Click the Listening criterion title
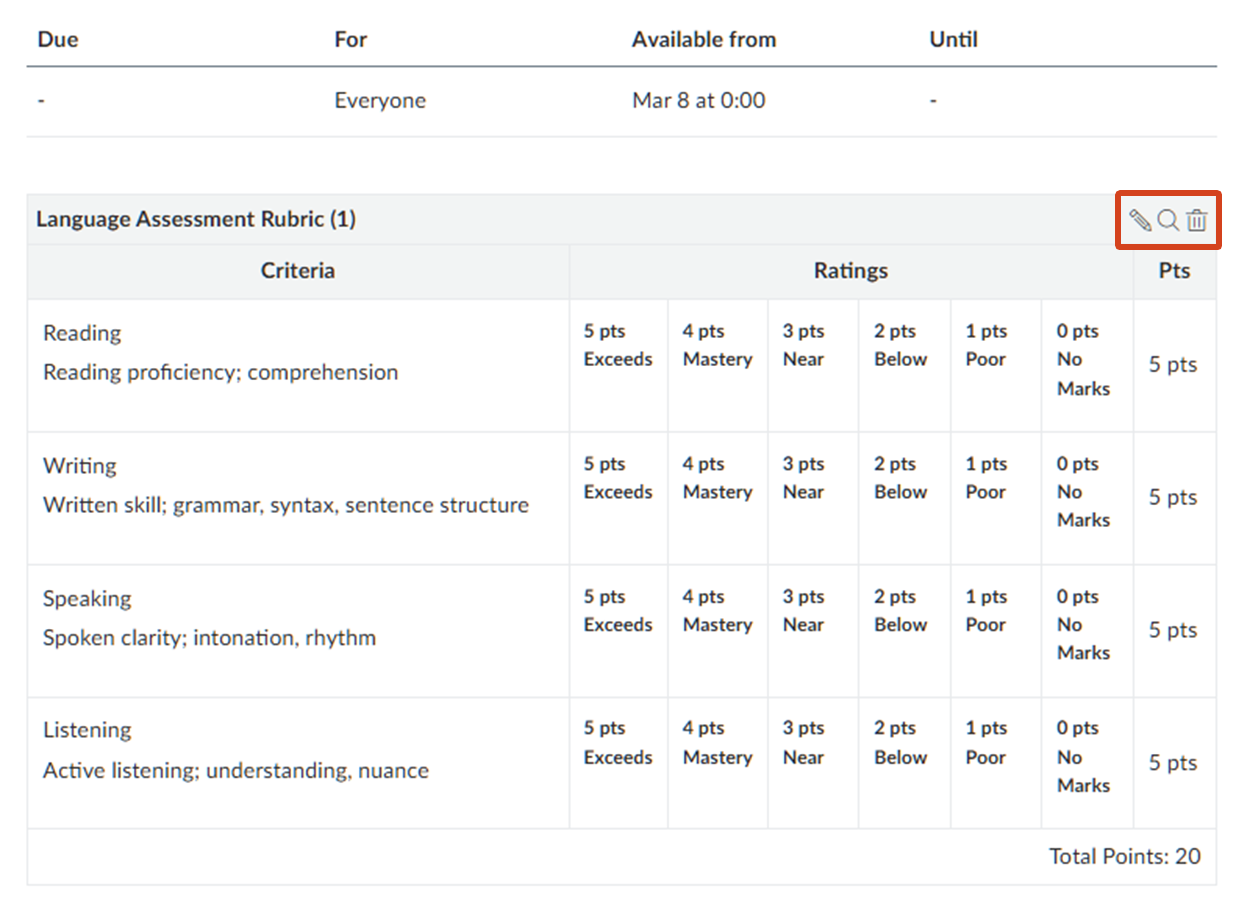This screenshot has width=1250, height=906. 87,731
